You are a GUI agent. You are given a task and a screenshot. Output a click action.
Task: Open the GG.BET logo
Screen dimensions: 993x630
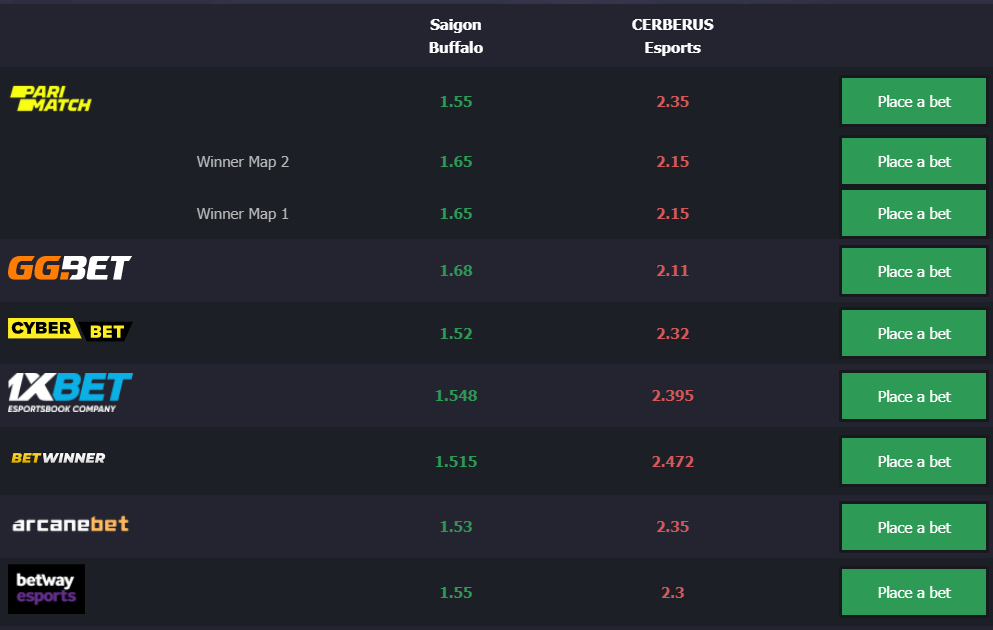pyautogui.click(x=70, y=268)
